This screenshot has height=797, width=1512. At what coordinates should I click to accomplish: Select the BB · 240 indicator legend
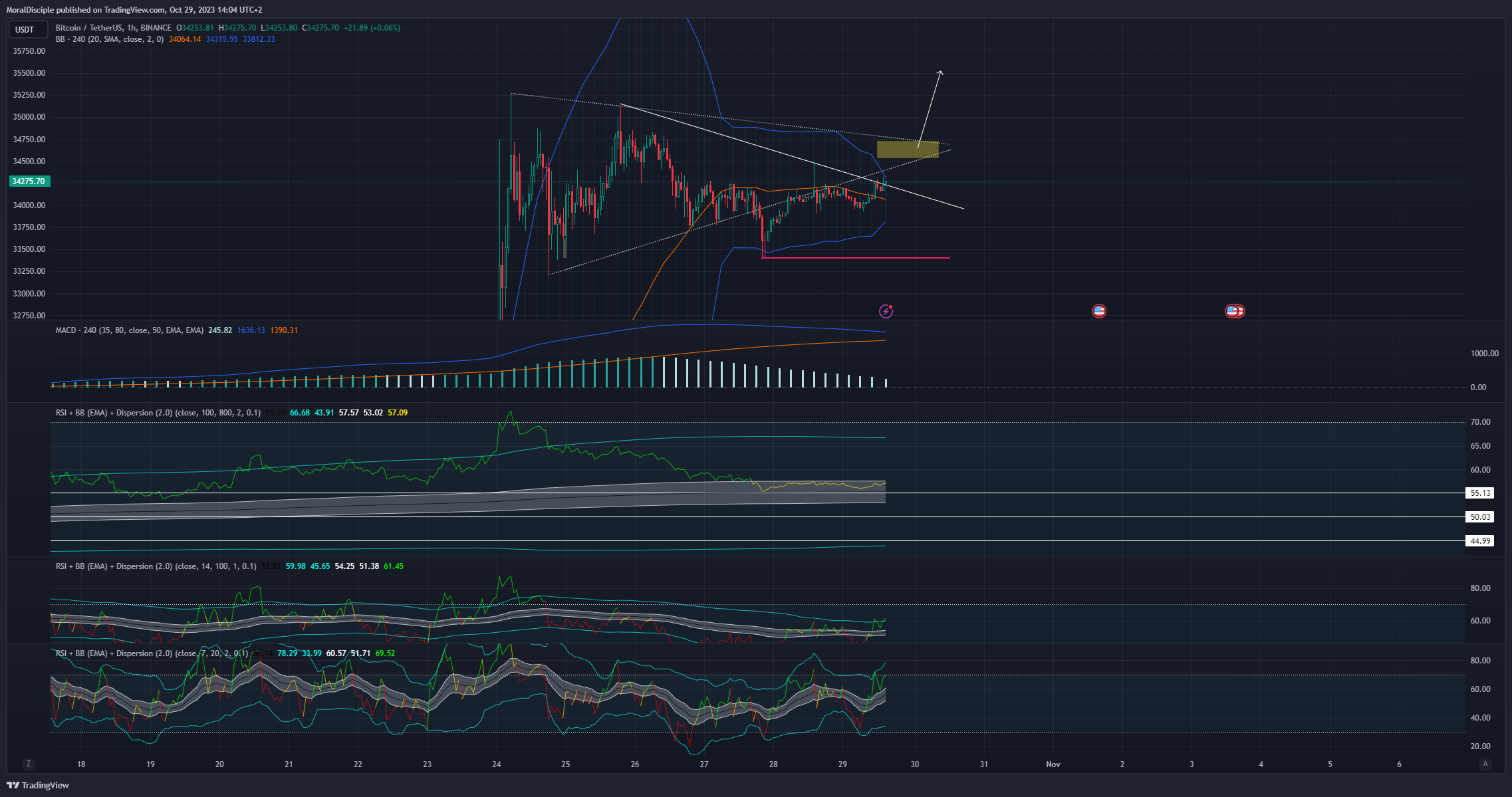tap(110, 39)
